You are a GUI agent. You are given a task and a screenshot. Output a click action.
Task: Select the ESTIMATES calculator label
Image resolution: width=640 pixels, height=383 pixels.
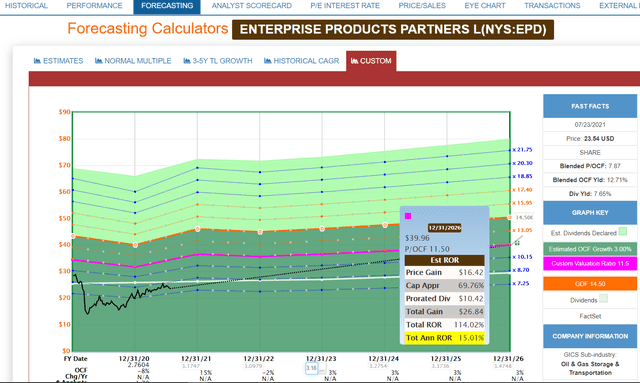click(63, 61)
